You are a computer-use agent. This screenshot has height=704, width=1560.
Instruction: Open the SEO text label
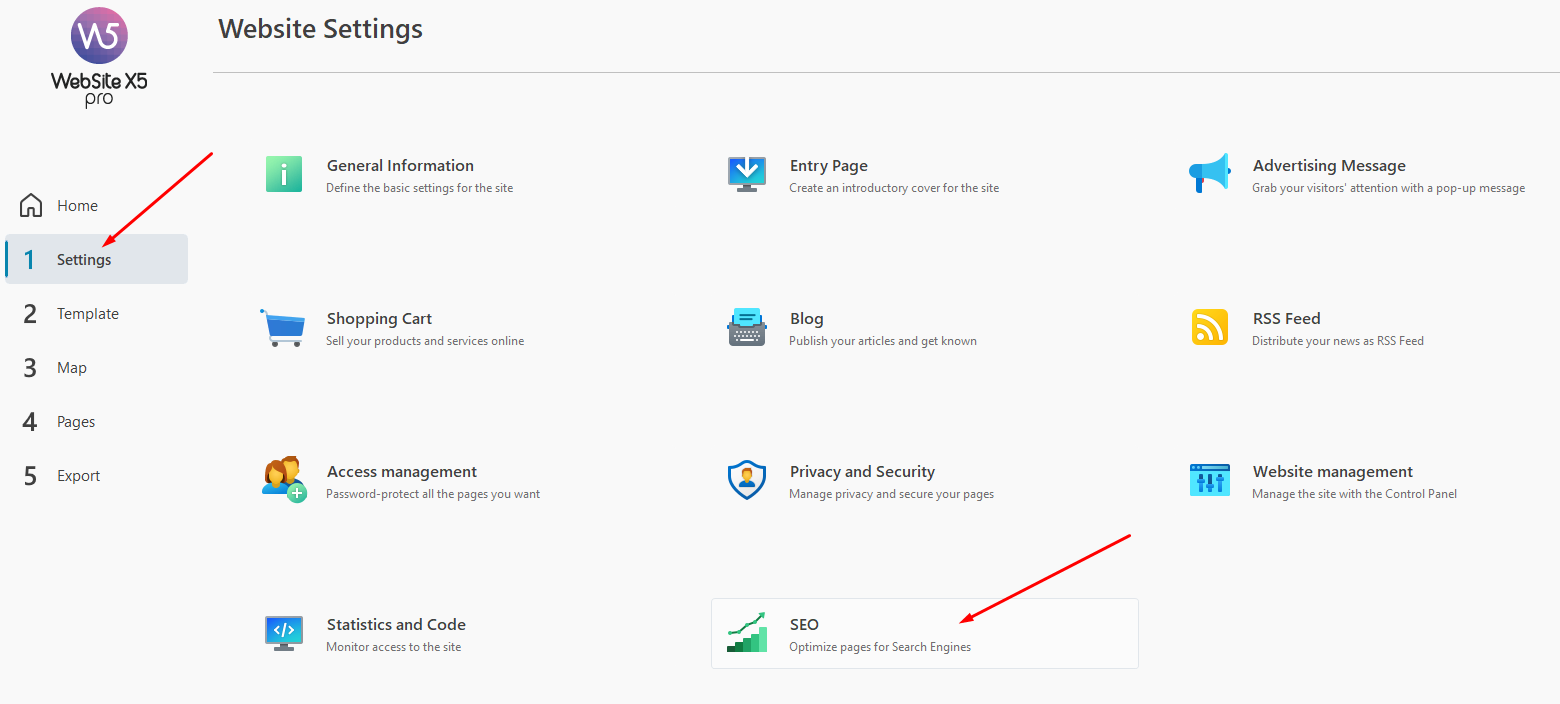click(x=804, y=624)
